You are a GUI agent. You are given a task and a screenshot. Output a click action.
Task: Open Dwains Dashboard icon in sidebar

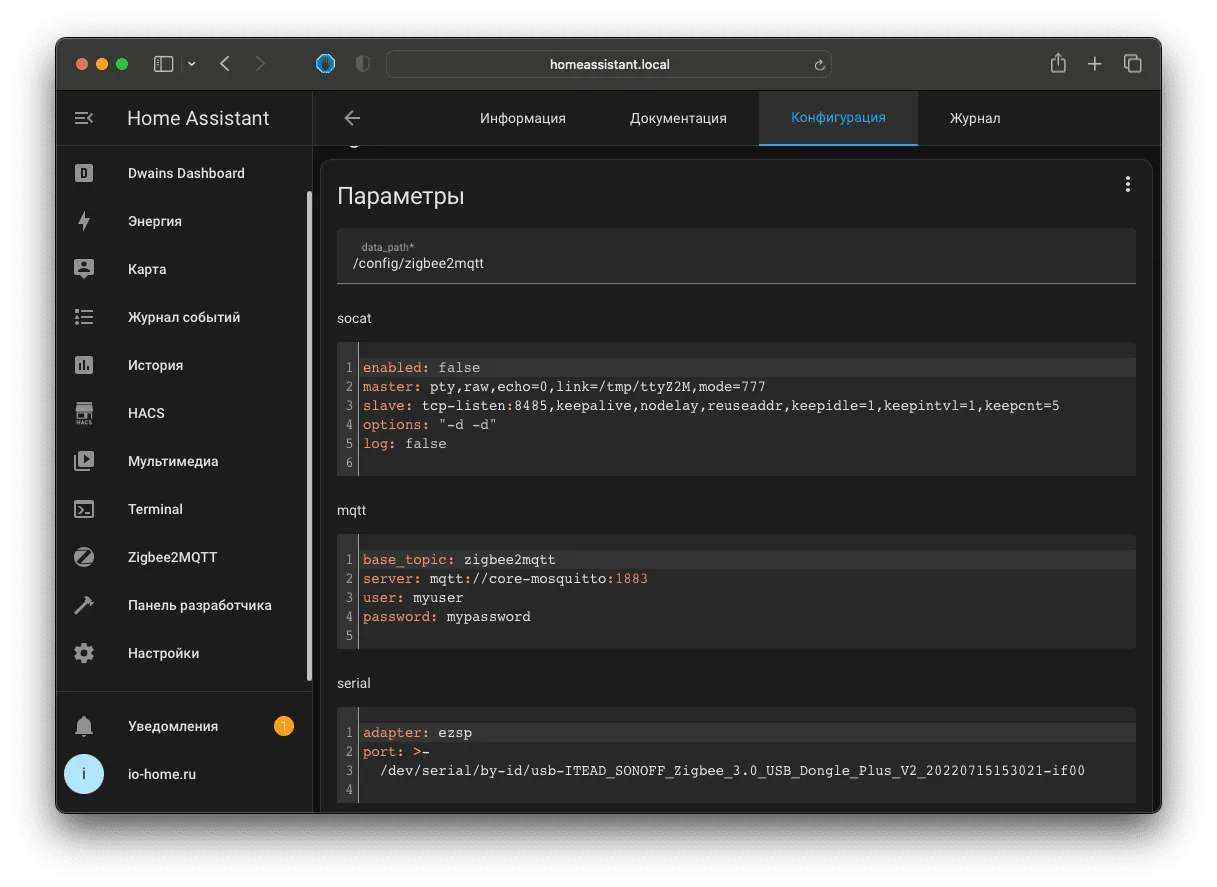(x=84, y=173)
